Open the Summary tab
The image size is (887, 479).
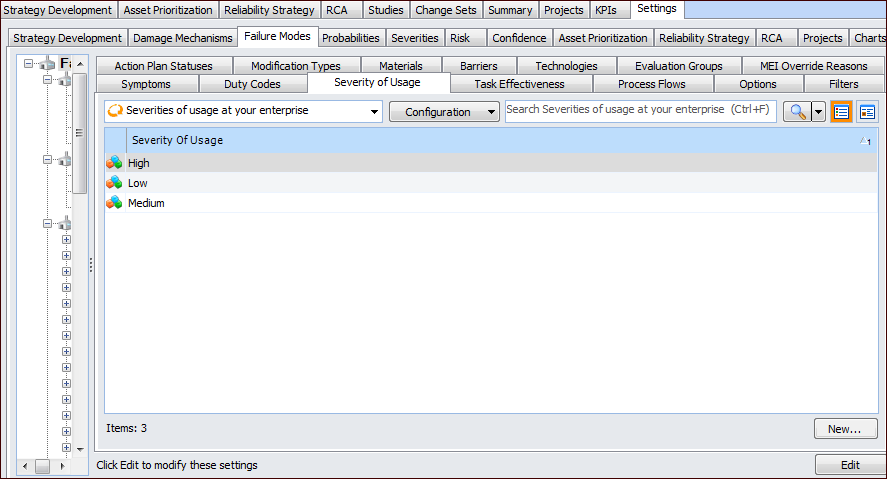[x=510, y=10]
